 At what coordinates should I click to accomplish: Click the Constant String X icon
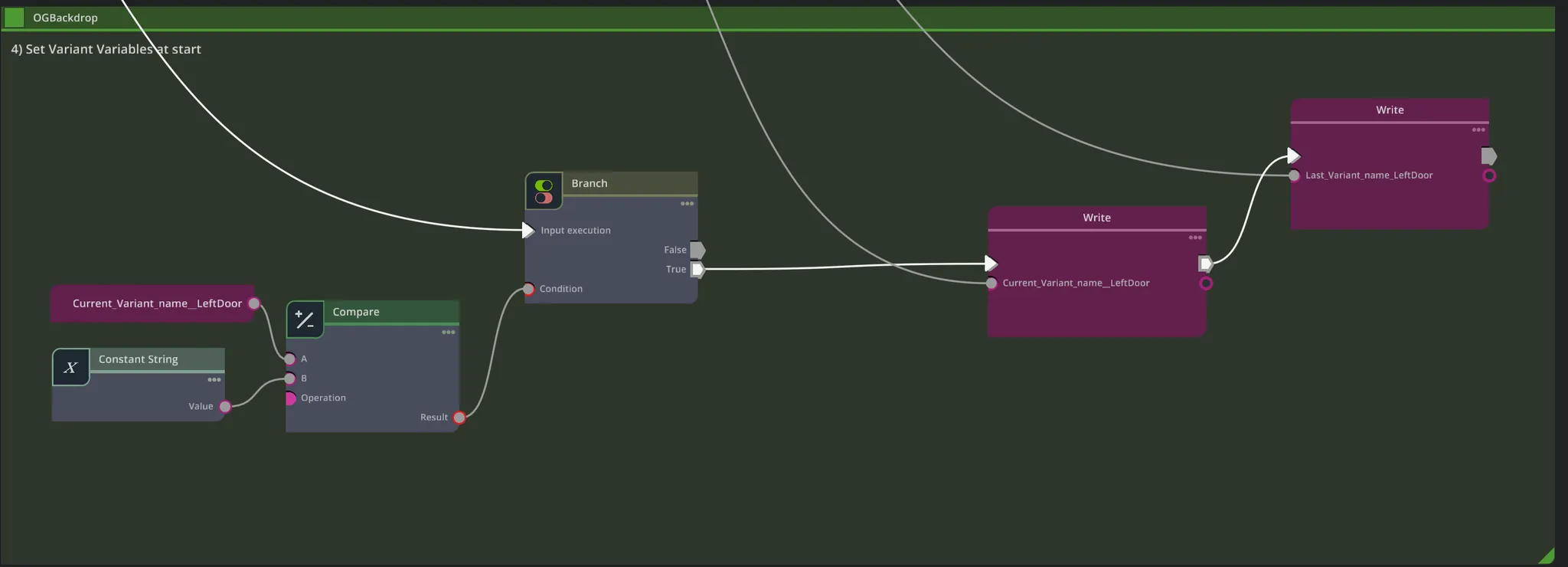[x=70, y=368]
